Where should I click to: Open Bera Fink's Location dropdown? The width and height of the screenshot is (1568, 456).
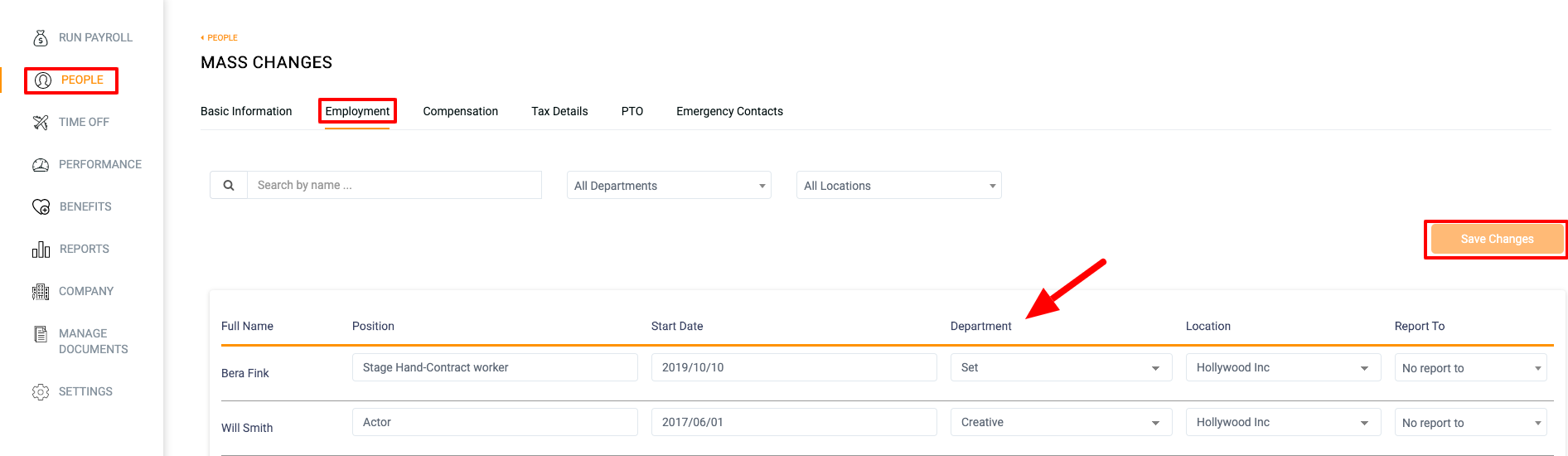pos(1283,367)
